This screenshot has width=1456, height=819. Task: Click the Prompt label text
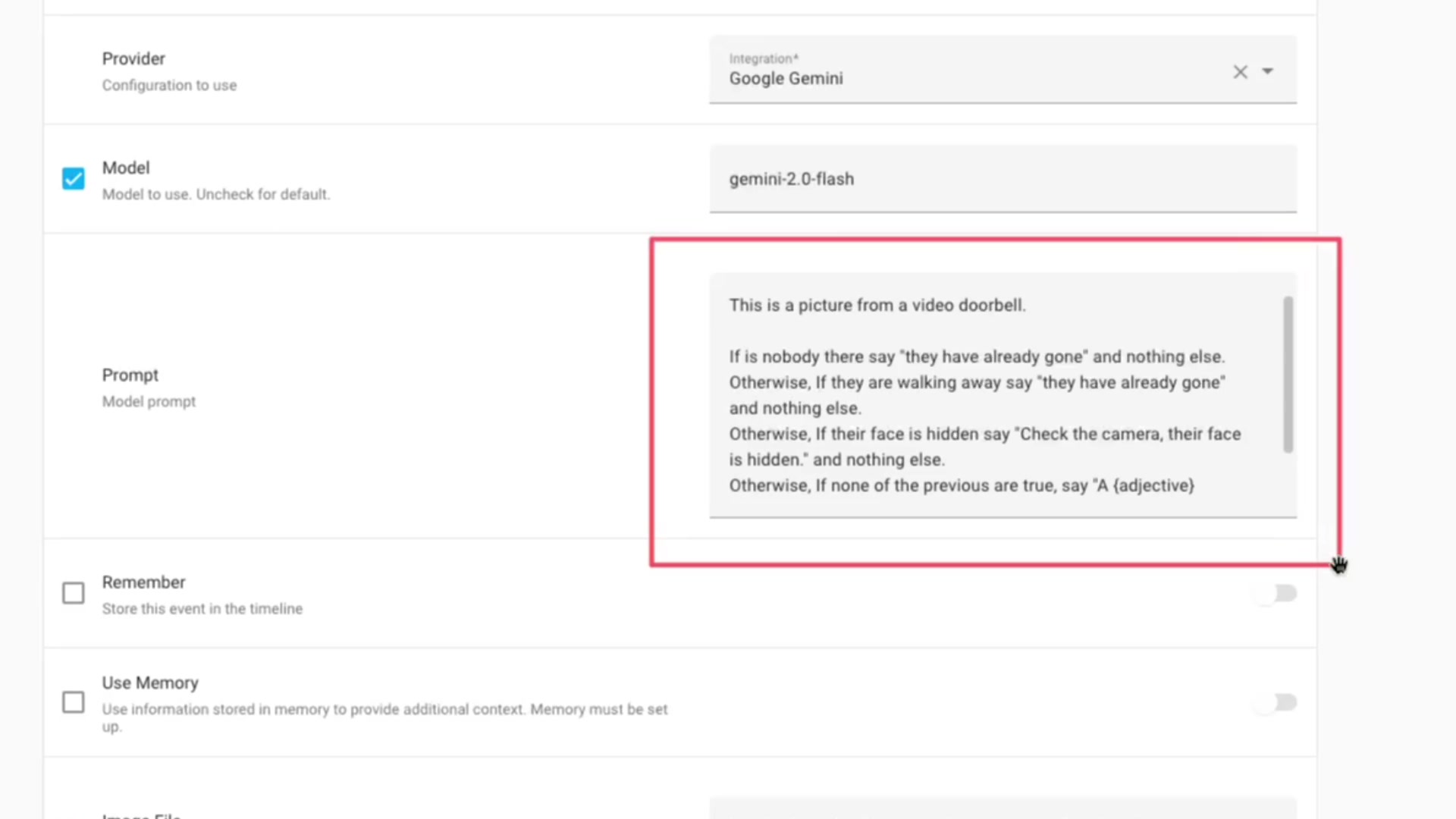click(x=130, y=375)
